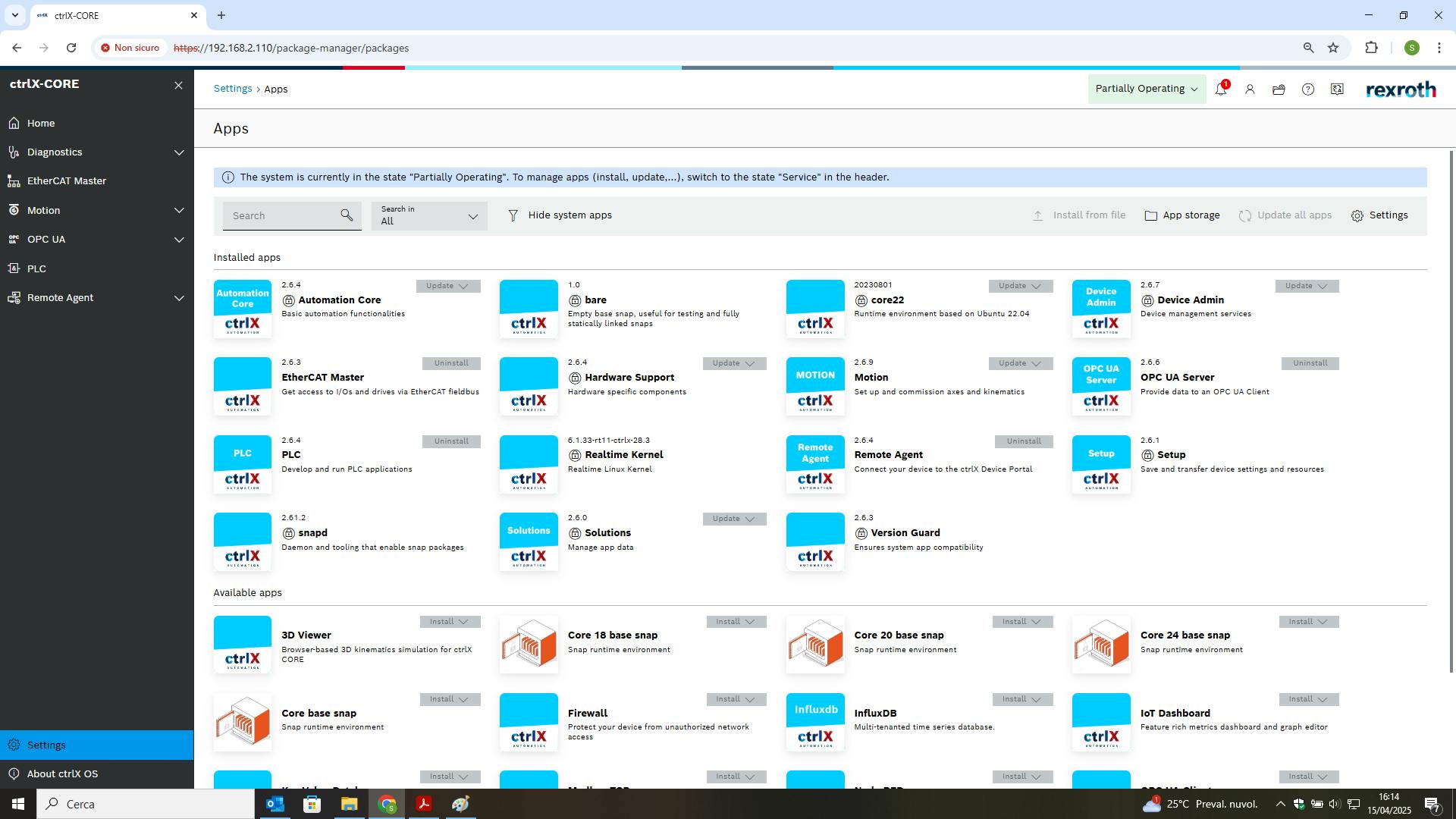This screenshot has height=819, width=1456.
Task: Open Chrome from the Windows taskbar
Action: click(387, 804)
